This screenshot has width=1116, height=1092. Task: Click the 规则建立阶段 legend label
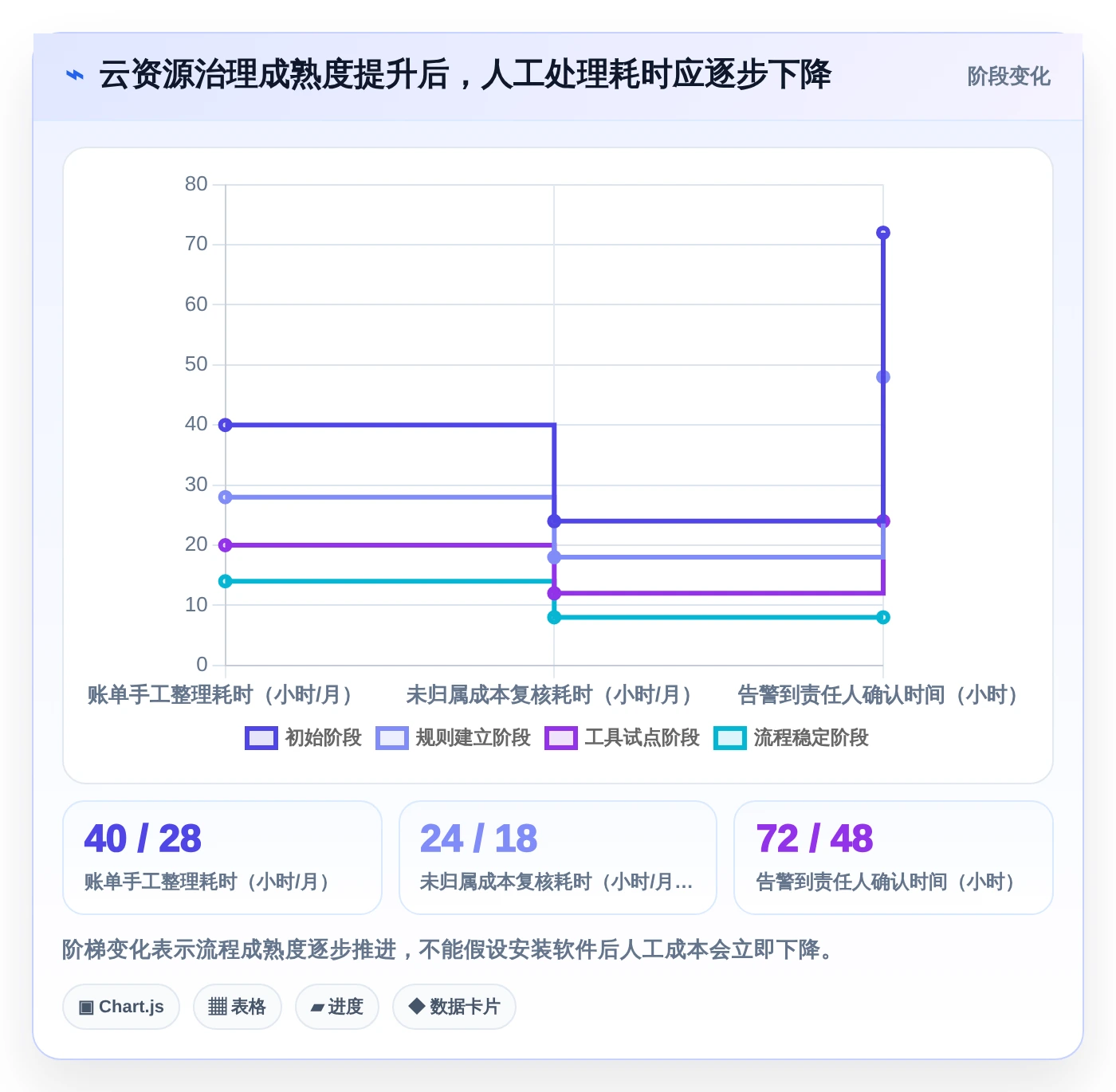[474, 738]
